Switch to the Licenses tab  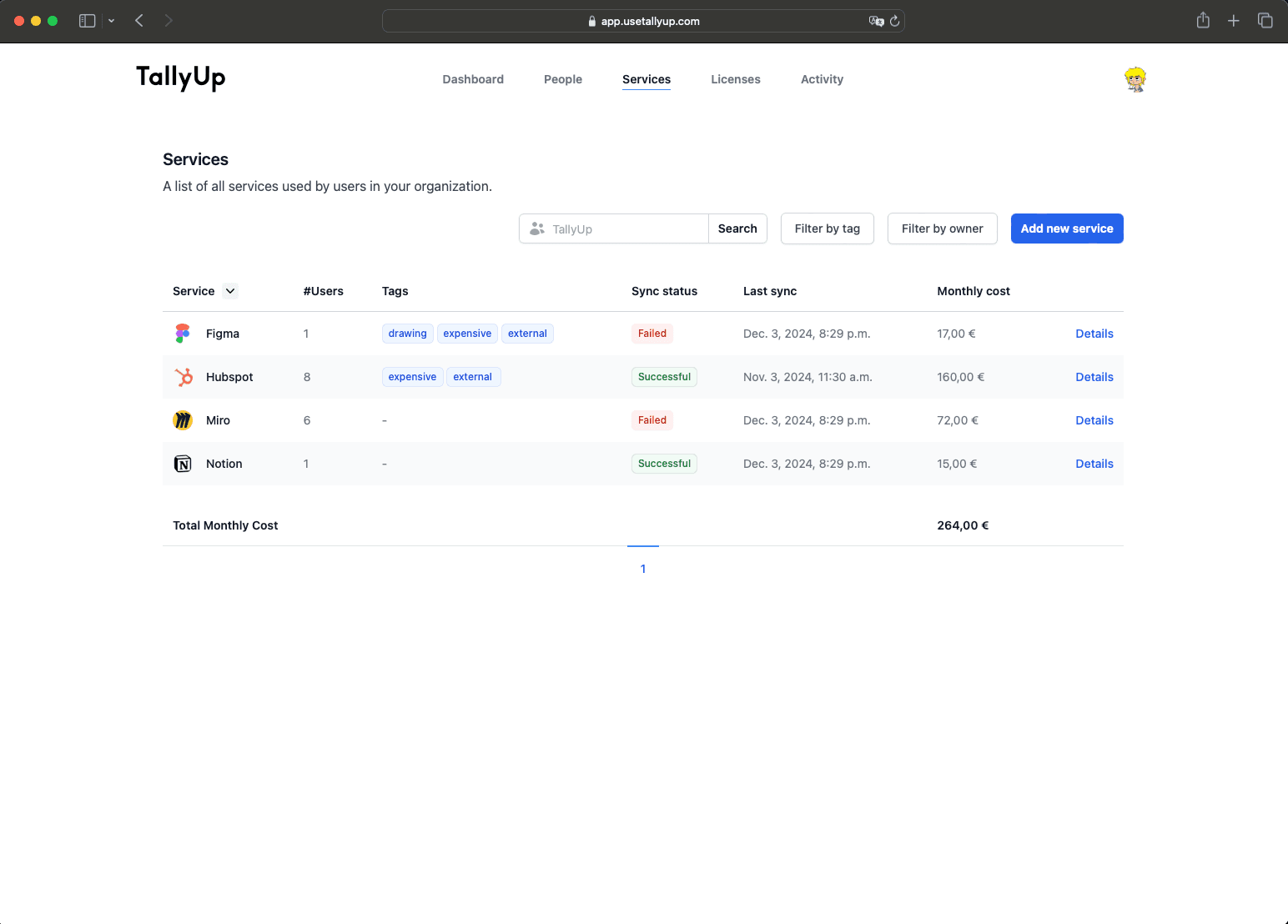[x=735, y=79]
